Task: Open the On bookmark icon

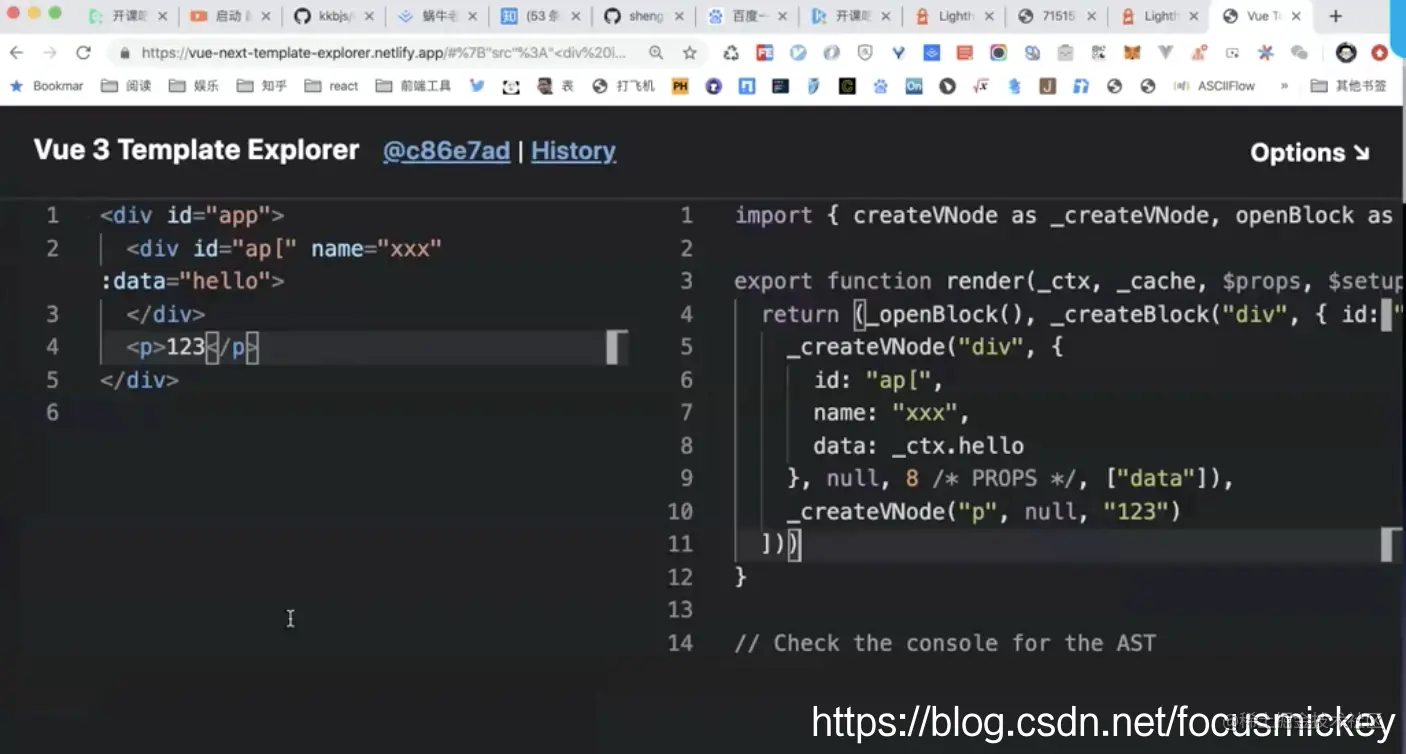Action: 914,86
